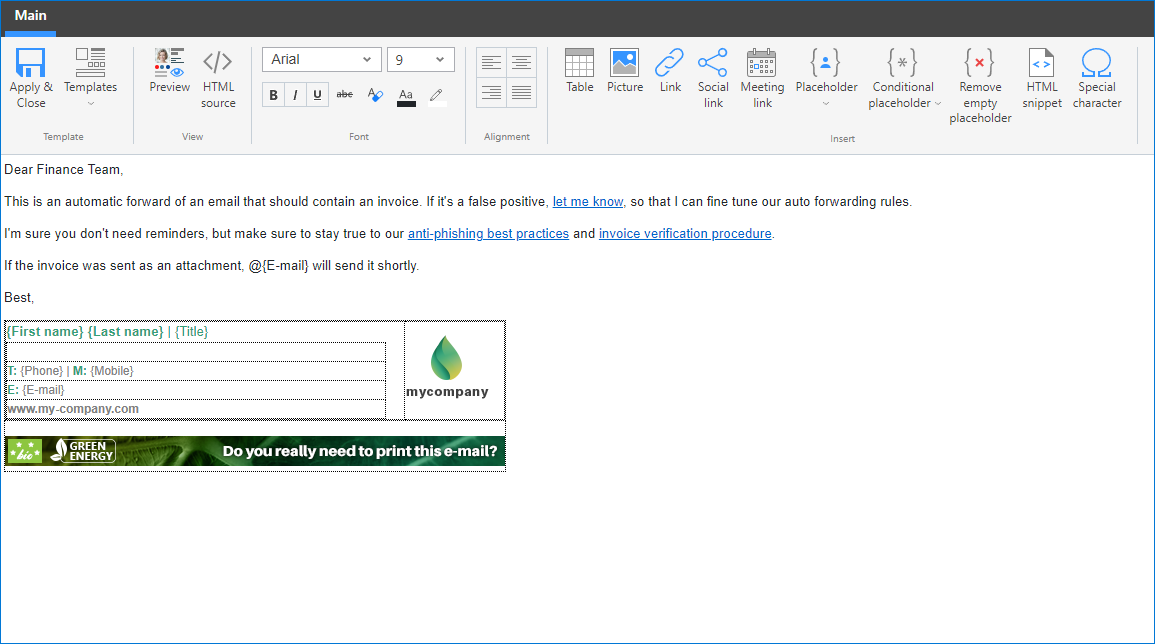Toggle bold formatting
The height and width of the screenshot is (644, 1155).
pos(272,94)
